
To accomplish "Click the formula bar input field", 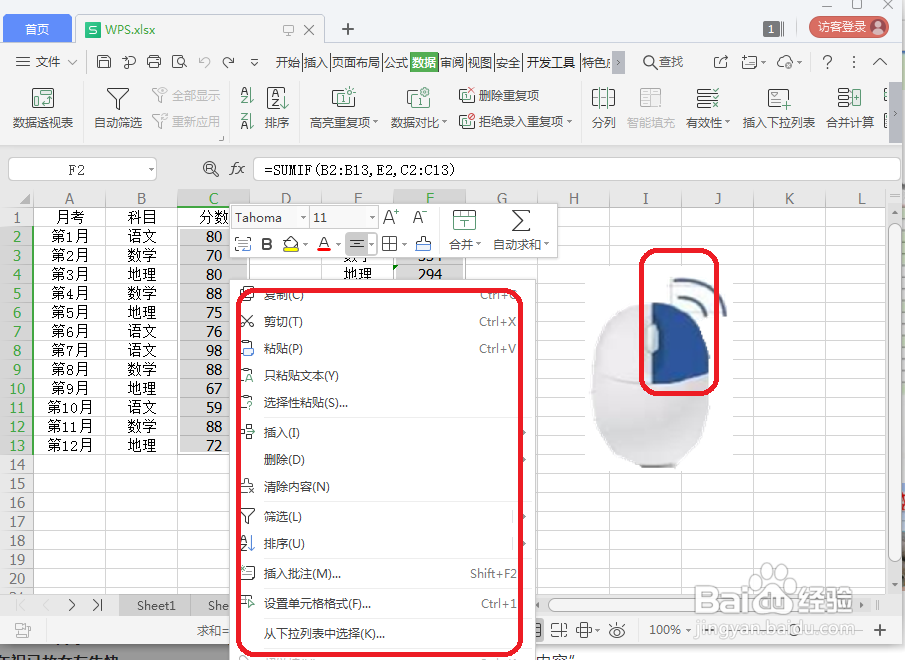I will [576, 170].
